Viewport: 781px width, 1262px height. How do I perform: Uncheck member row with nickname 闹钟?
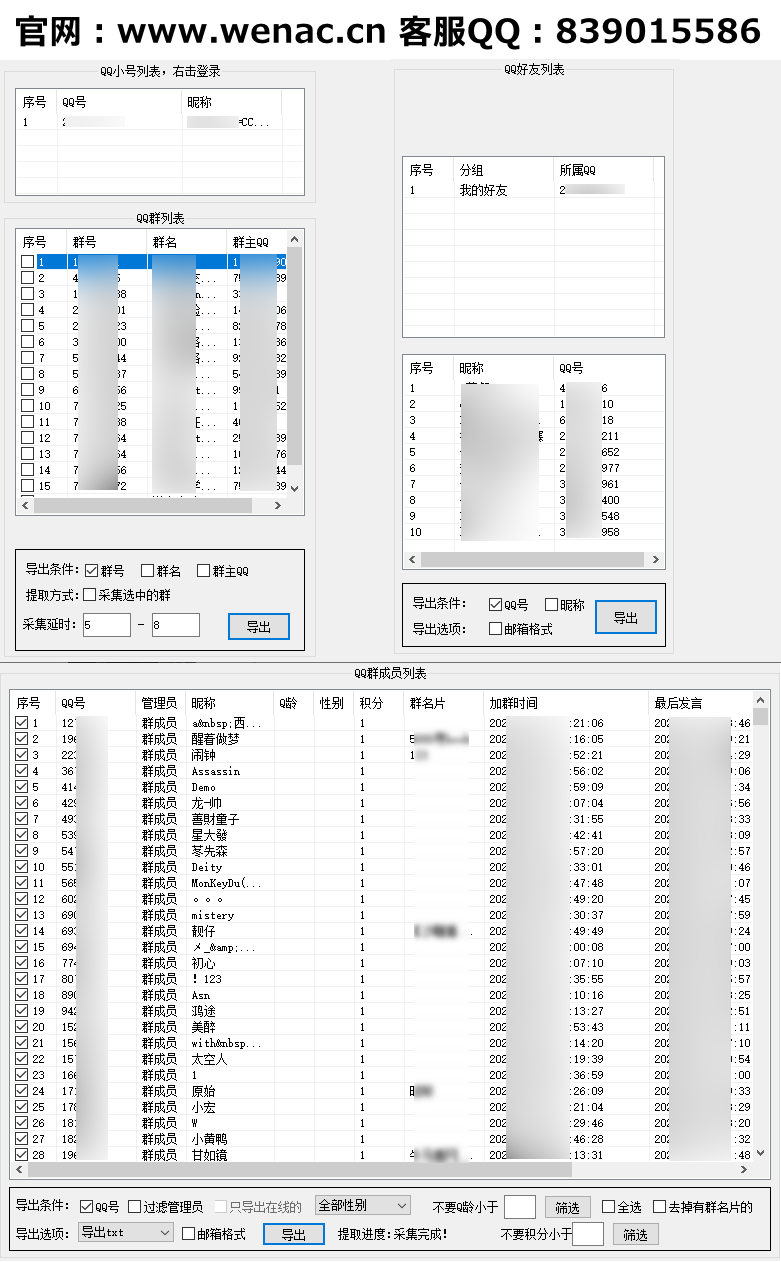point(21,755)
